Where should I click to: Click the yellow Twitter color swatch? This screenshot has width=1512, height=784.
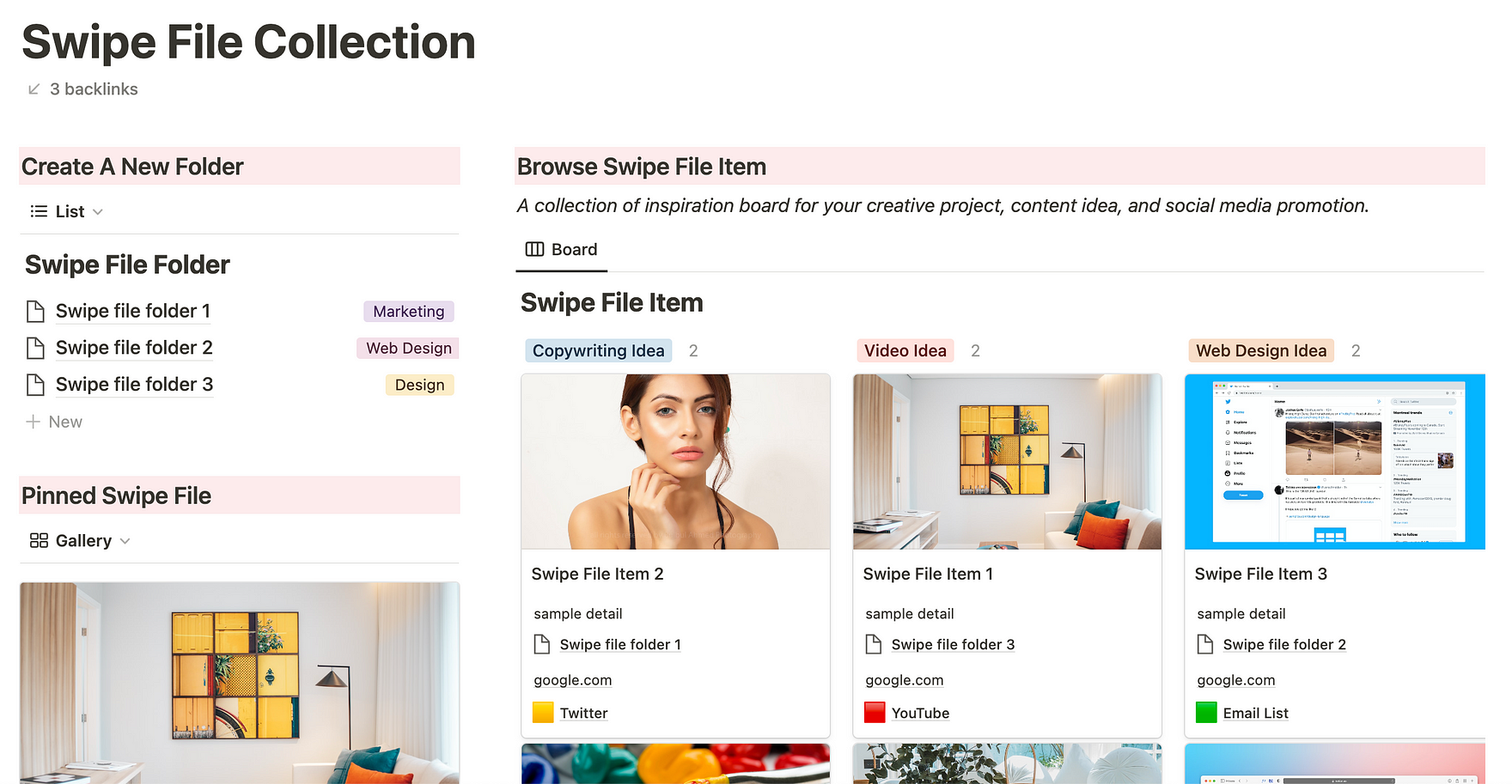[x=543, y=713]
